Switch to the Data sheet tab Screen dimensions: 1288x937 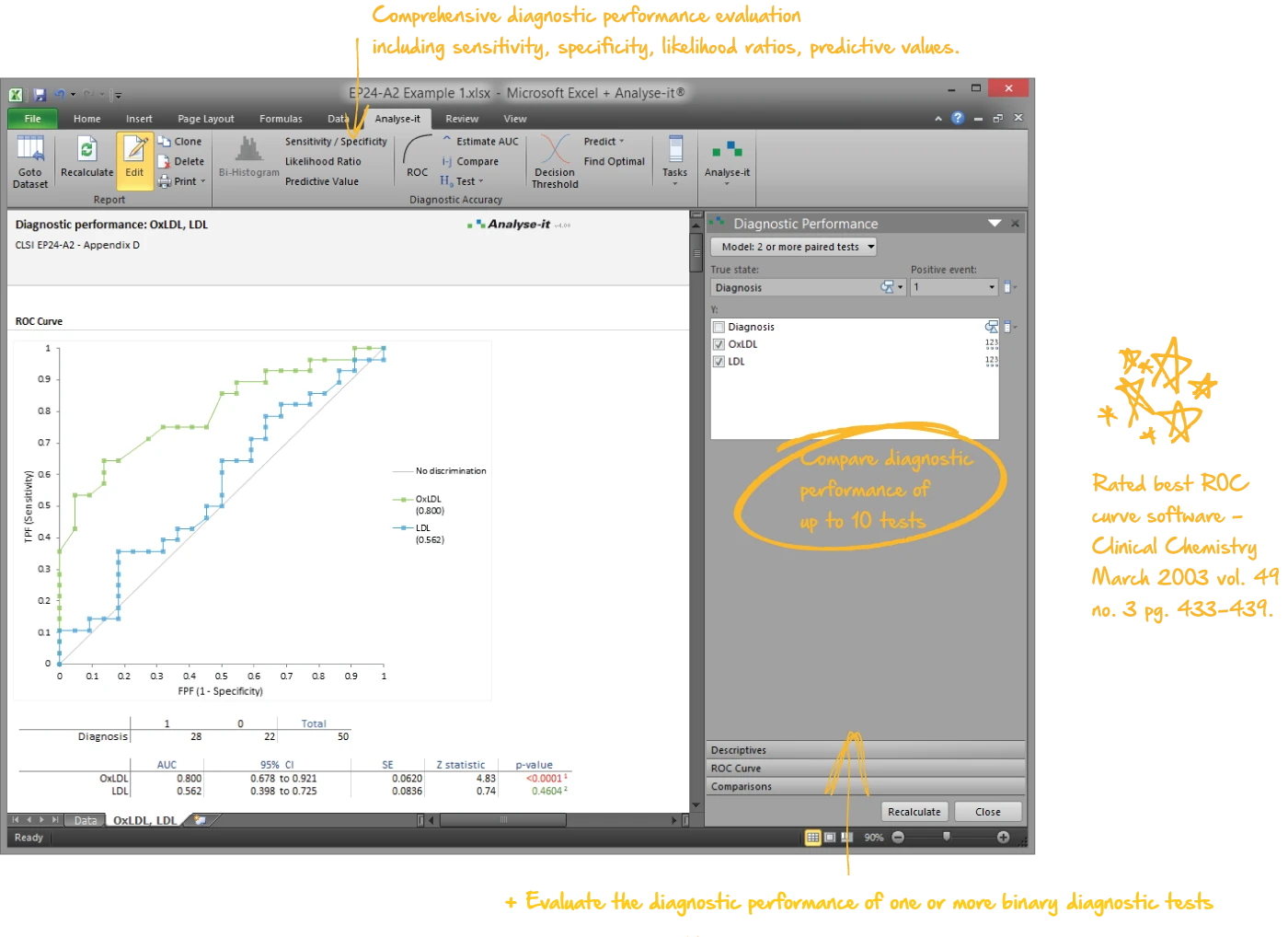tap(86, 820)
